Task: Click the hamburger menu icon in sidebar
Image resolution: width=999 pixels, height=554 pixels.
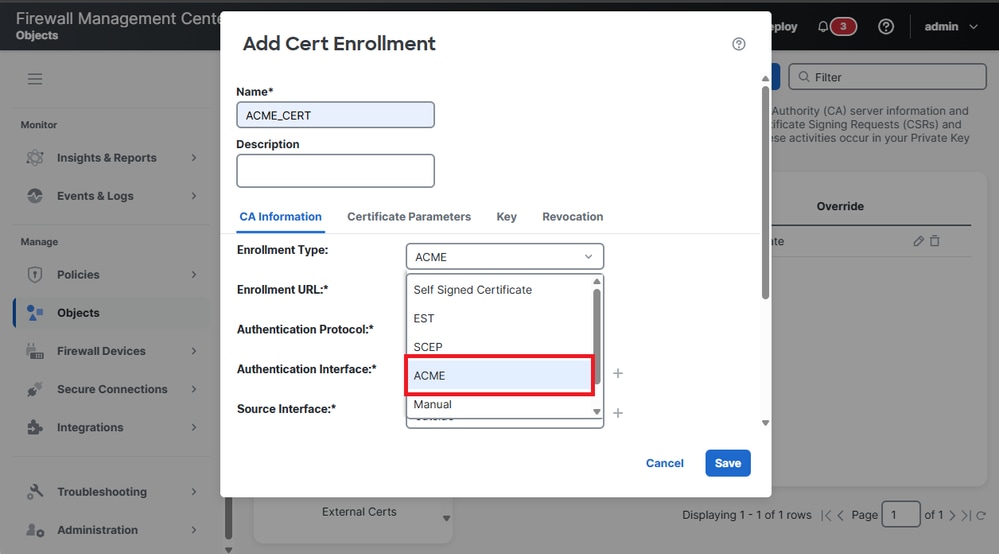Action: (x=35, y=79)
